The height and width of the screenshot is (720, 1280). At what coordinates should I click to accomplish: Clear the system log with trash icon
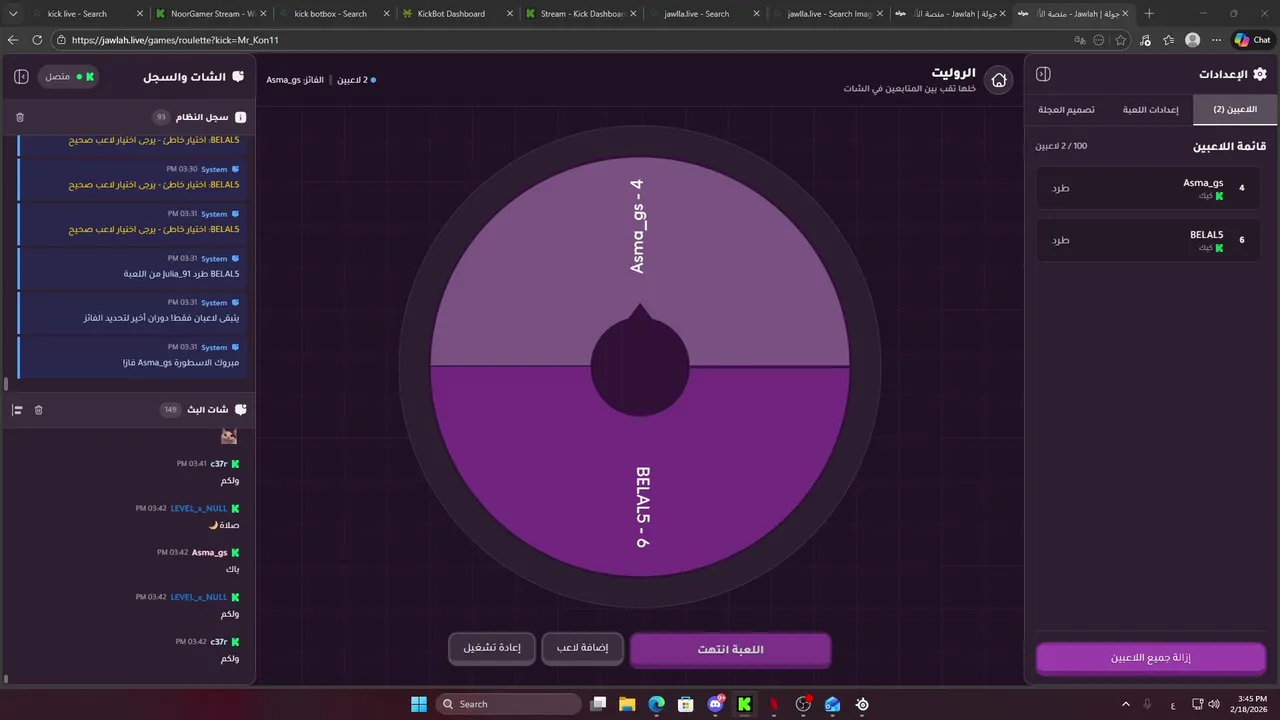click(20, 117)
